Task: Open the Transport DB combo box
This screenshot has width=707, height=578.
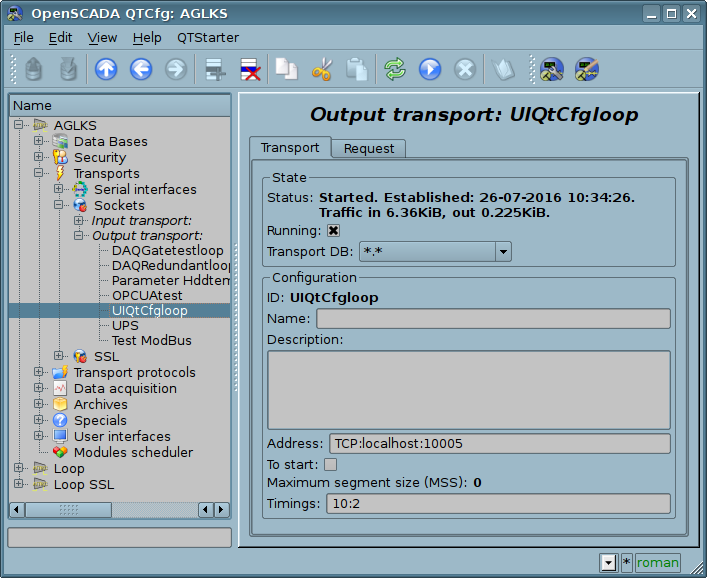Action: [435, 252]
